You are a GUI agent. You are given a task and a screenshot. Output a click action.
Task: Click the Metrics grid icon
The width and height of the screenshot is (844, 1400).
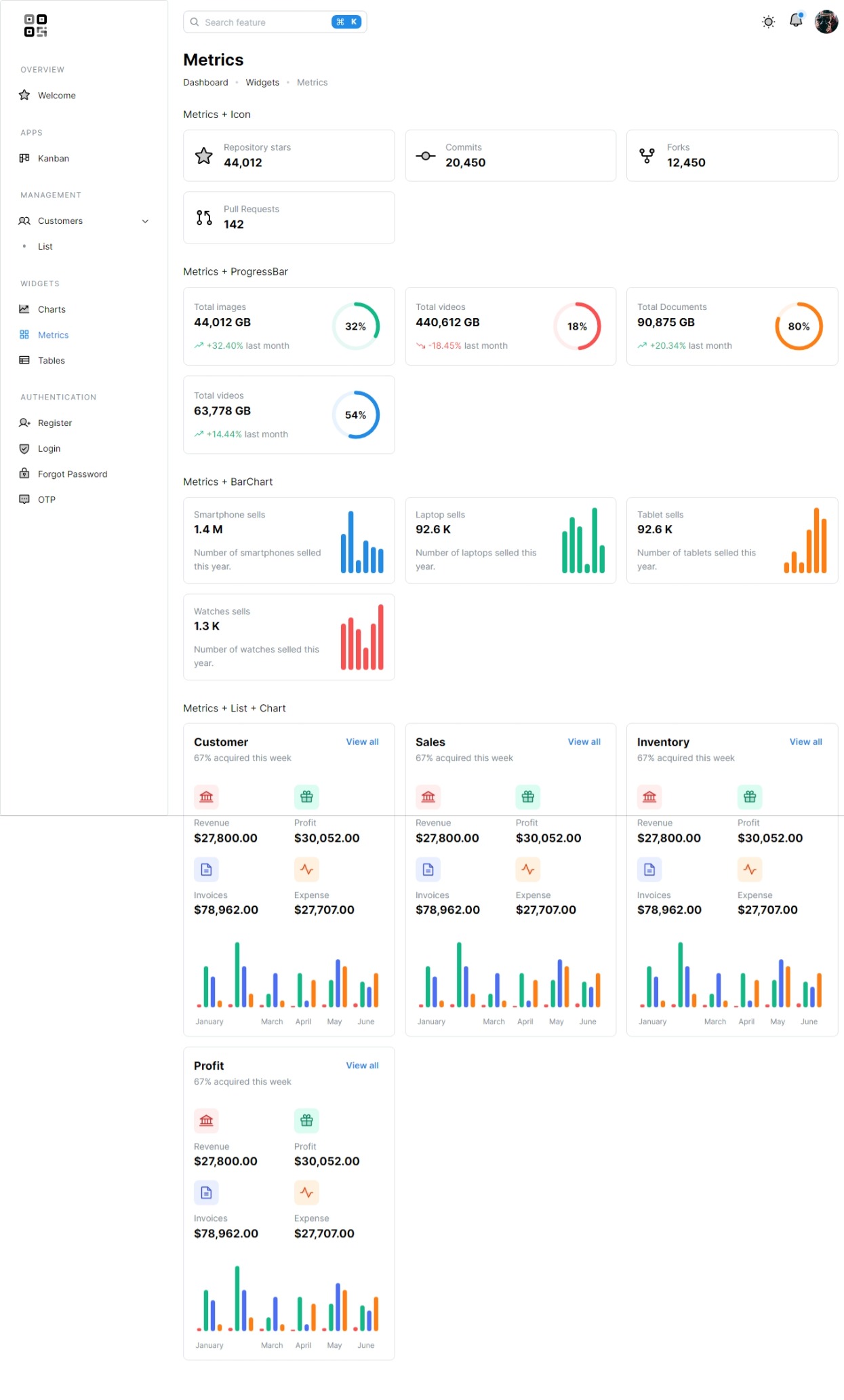click(x=24, y=334)
